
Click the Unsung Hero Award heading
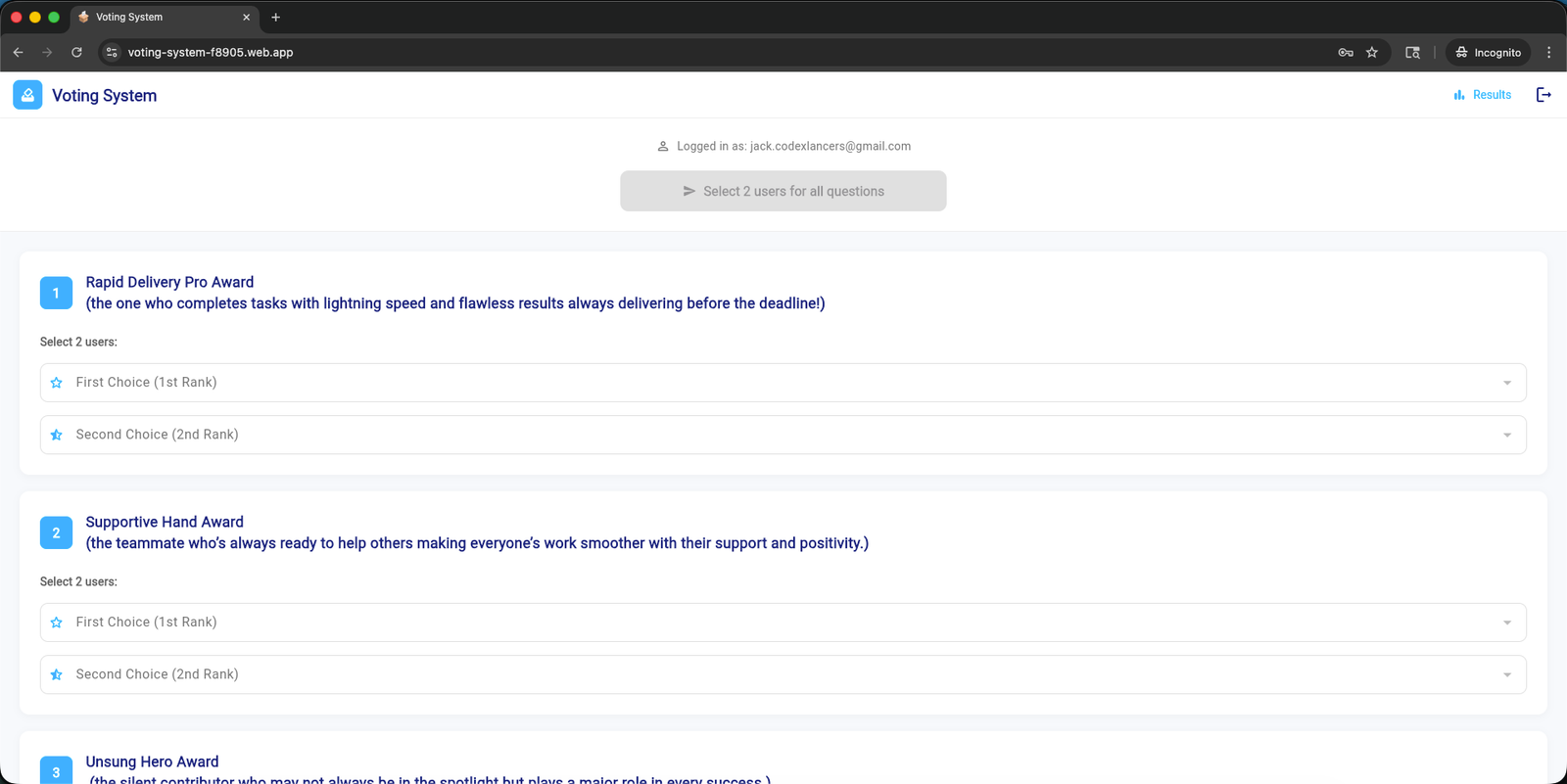pyautogui.click(x=152, y=761)
